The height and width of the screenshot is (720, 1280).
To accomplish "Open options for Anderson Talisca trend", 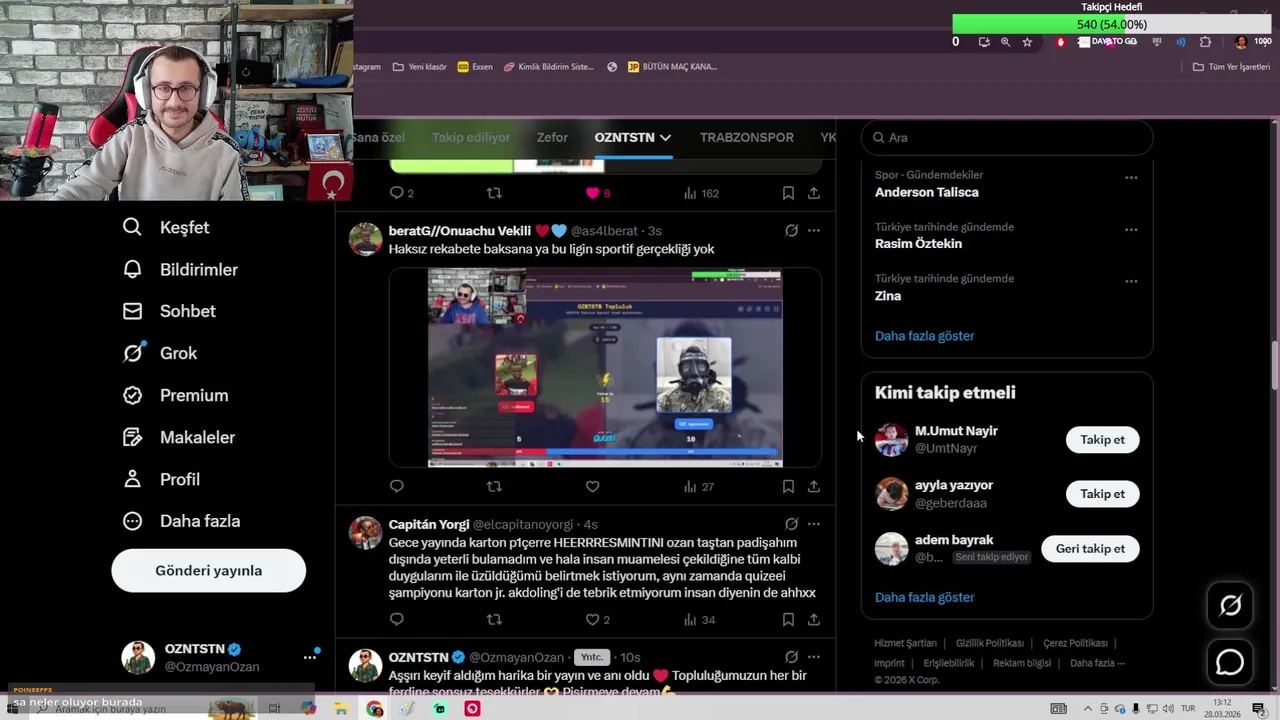I will coord(1131,177).
